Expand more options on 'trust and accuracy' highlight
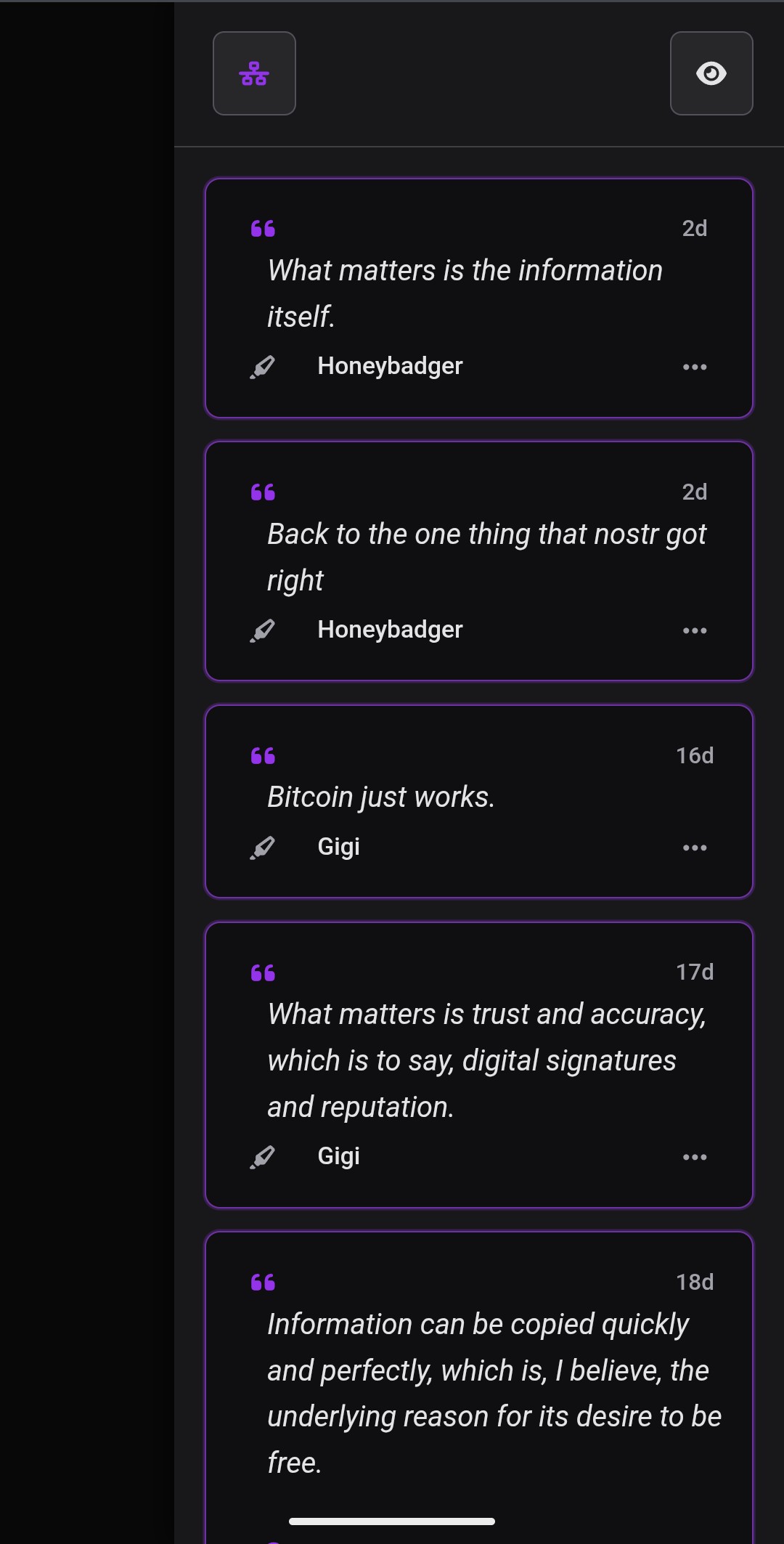The height and width of the screenshot is (1544, 784). [695, 1157]
